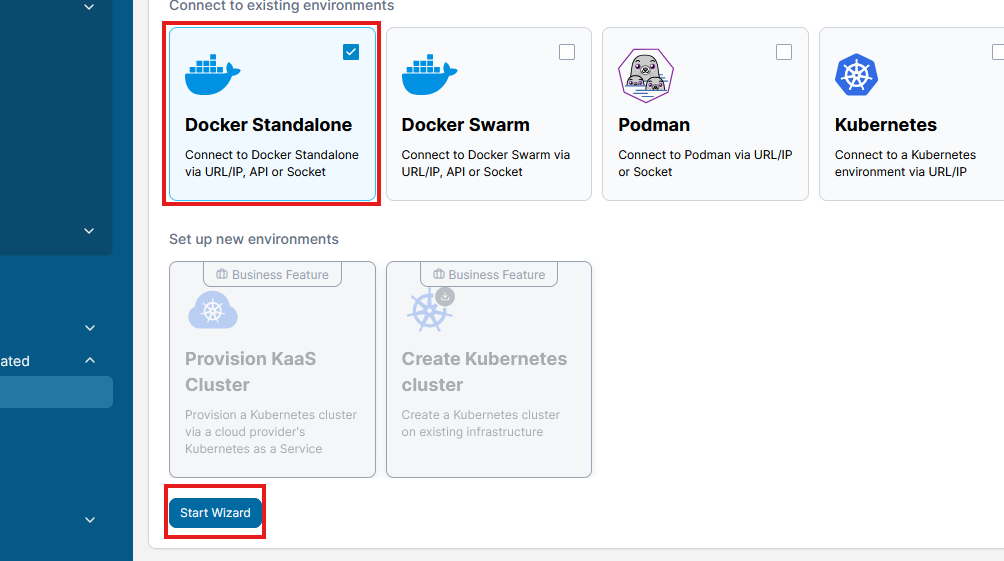Click the Create Kubernetes cluster helm icon
This screenshot has height=561, width=1004.
[430, 310]
